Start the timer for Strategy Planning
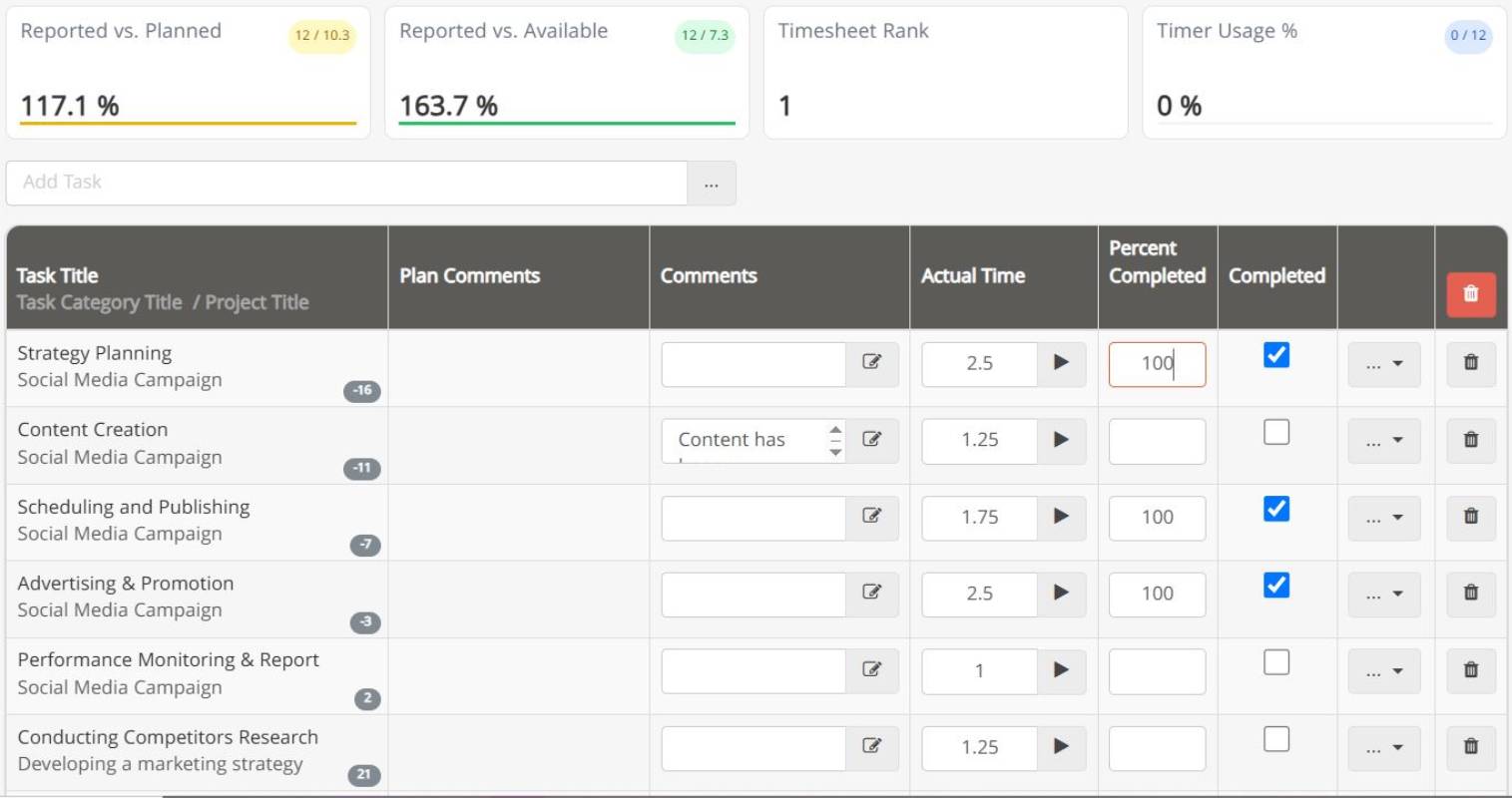Image resolution: width=1512 pixels, height=798 pixels. click(1061, 364)
